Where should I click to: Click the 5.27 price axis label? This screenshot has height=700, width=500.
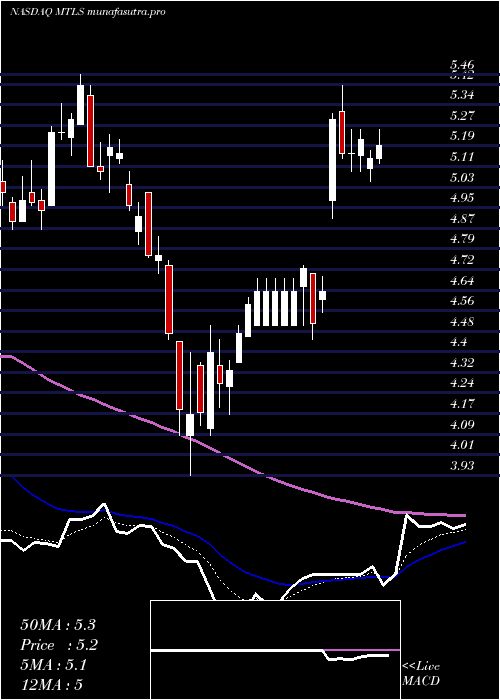462,116
